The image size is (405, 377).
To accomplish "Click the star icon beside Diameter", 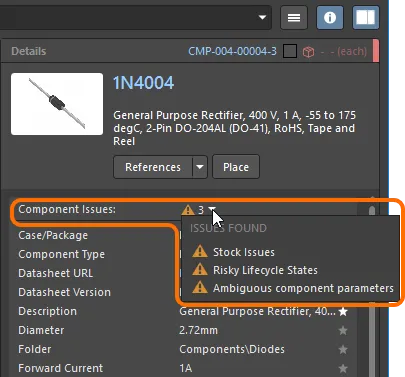I will pos(343,331).
